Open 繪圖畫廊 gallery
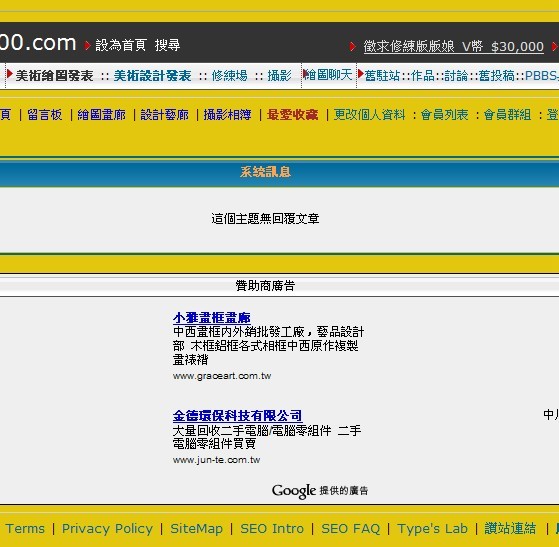This screenshot has width=559, height=547. point(102,115)
